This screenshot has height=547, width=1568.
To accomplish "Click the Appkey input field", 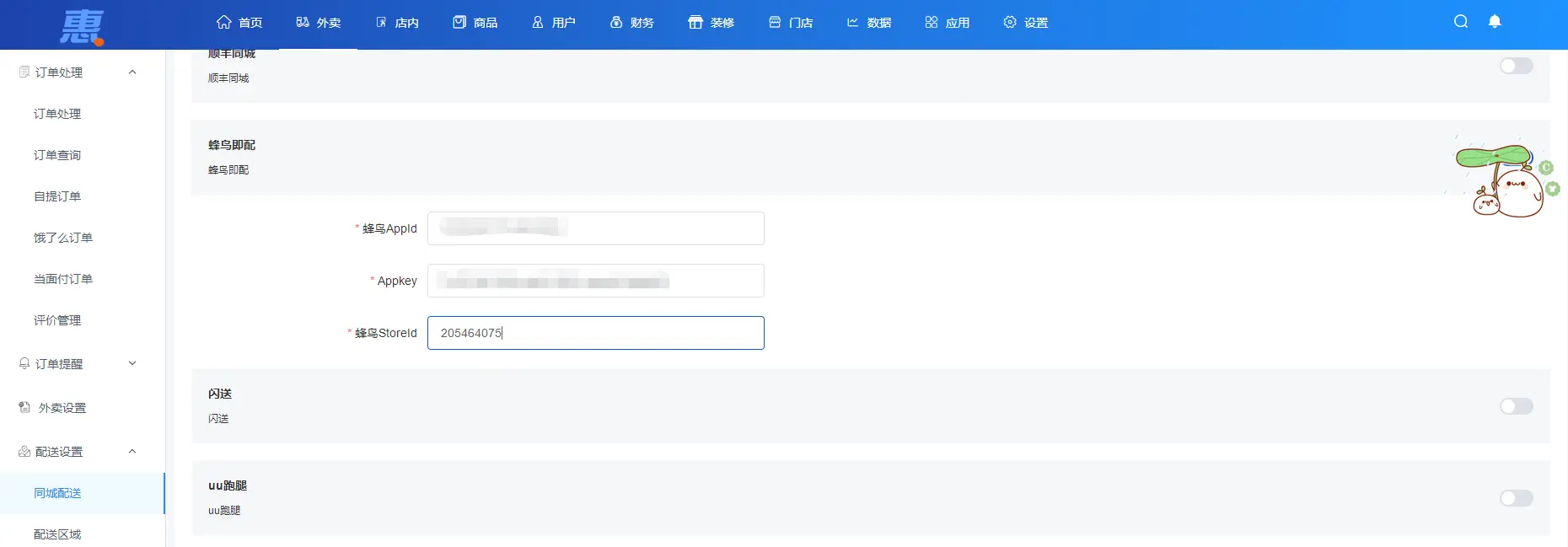I will click(595, 281).
